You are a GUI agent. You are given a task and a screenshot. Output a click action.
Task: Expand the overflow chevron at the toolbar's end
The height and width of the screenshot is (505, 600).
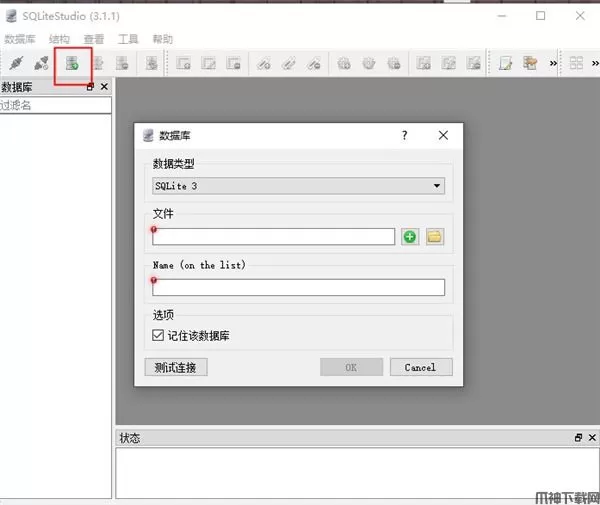595,63
